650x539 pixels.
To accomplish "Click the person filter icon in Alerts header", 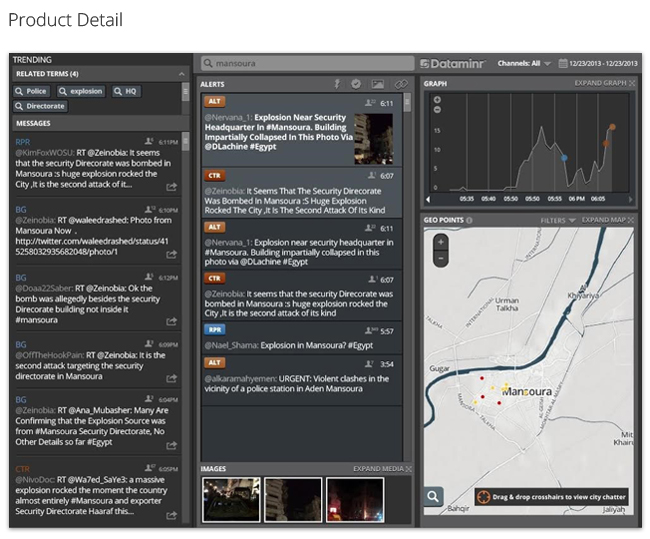I will coord(336,84).
